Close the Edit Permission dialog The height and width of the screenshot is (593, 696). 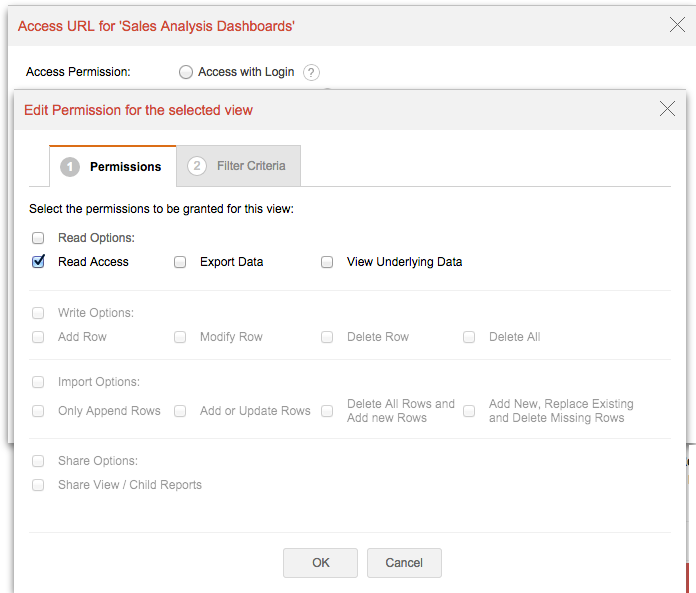(x=668, y=109)
